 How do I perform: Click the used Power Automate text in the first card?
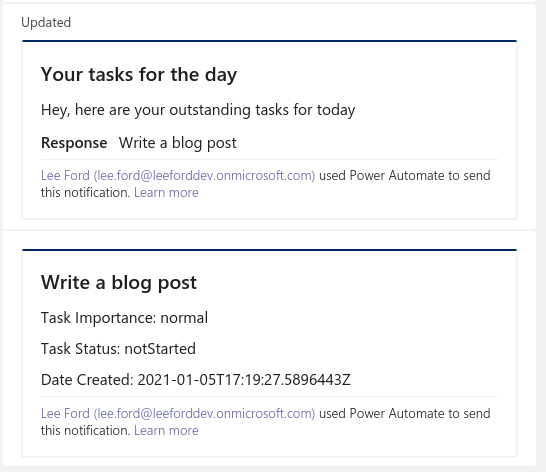[x=405, y=175]
